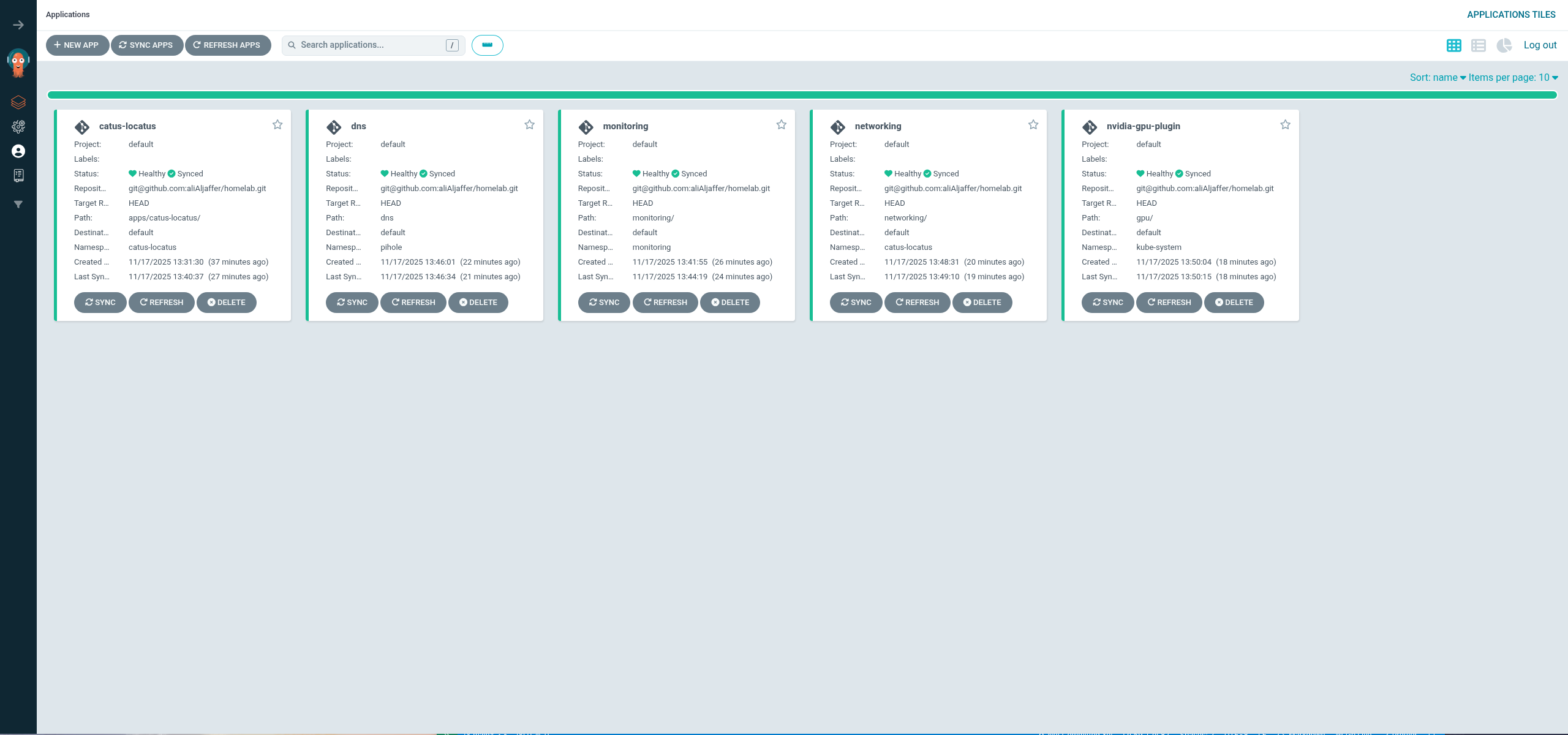Focus the Search applications field
The image size is (1568, 735).
371,45
